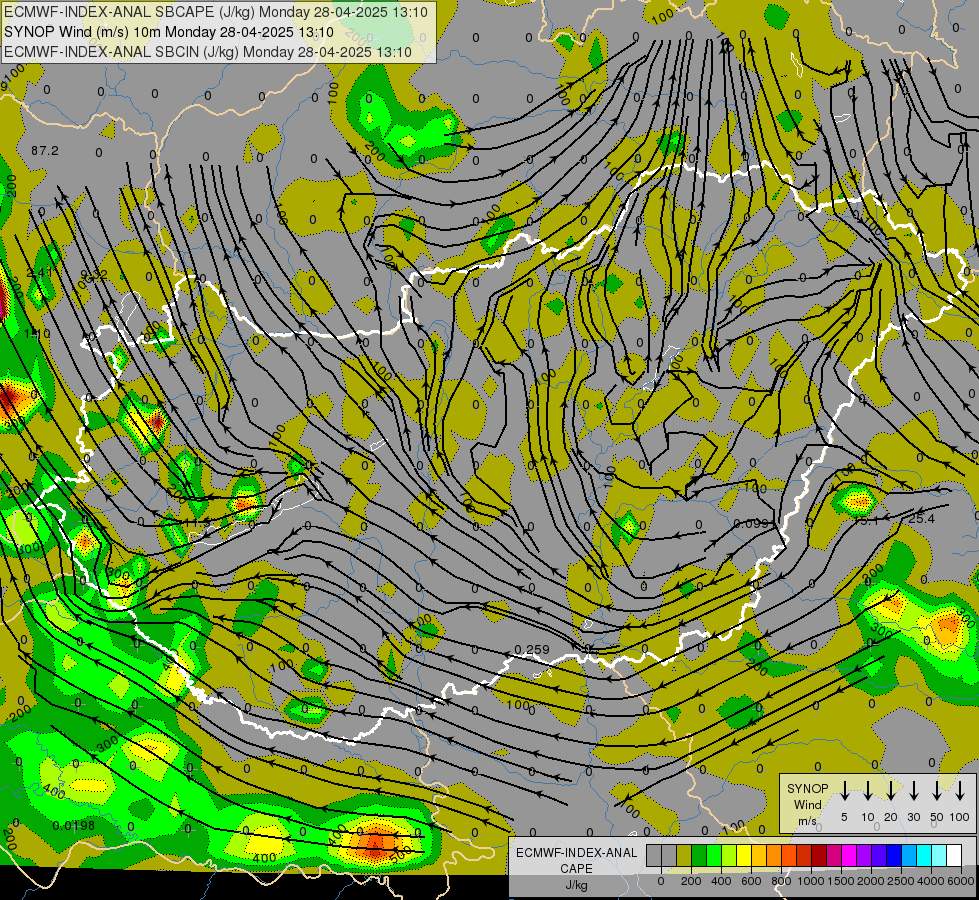Image resolution: width=979 pixels, height=900 pixels.
Task: Click the SYNOP Wind (m/s) 10m title line
Action: pos(169,32)
